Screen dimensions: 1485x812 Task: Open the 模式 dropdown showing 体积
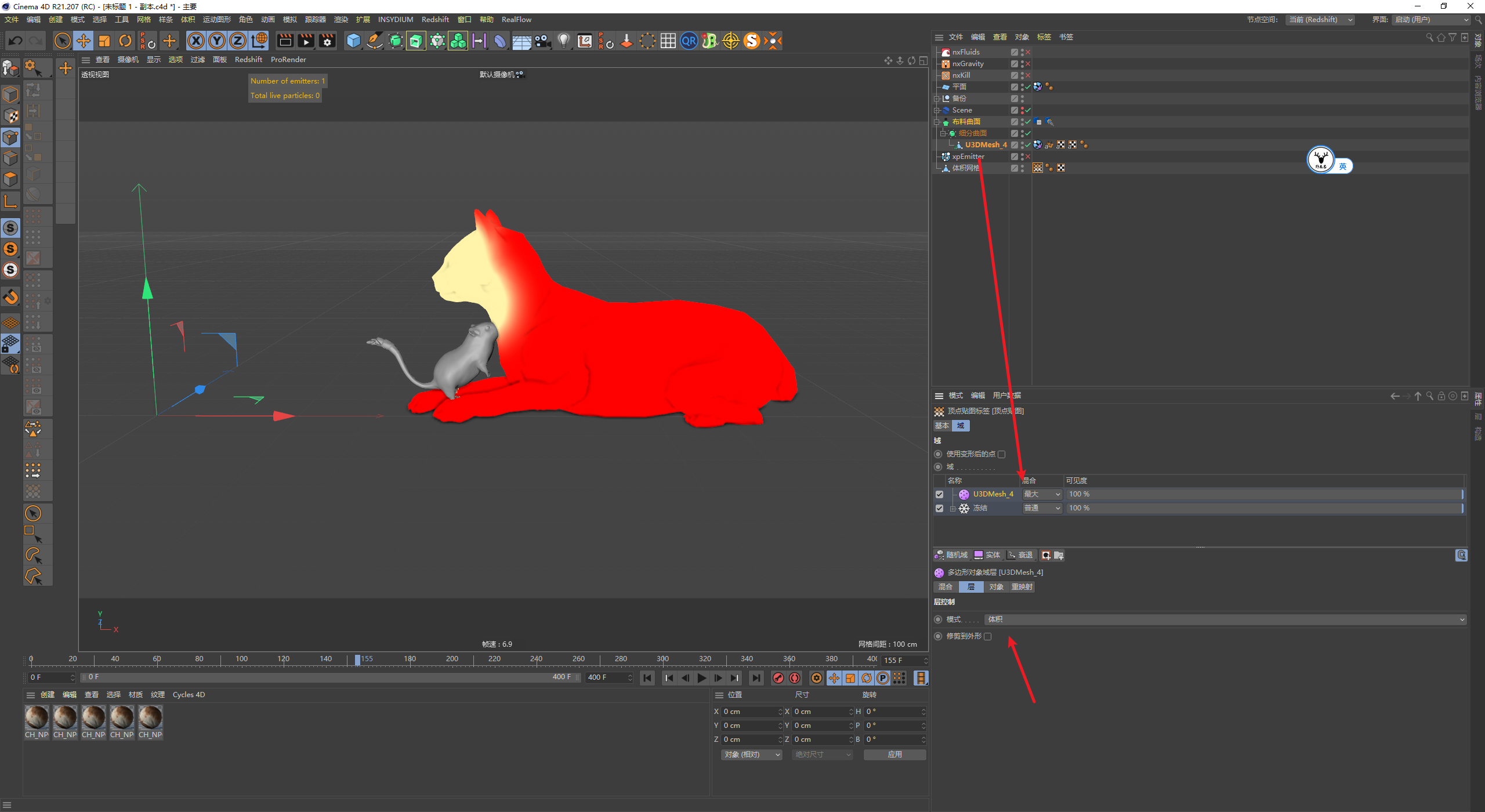pyautogui.click(x=1225, y=619)
